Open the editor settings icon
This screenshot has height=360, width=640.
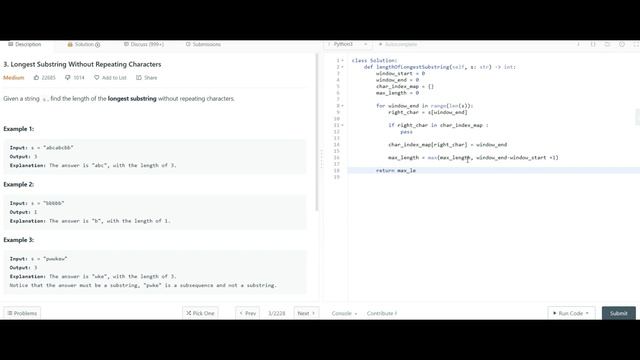coord(622,44)
